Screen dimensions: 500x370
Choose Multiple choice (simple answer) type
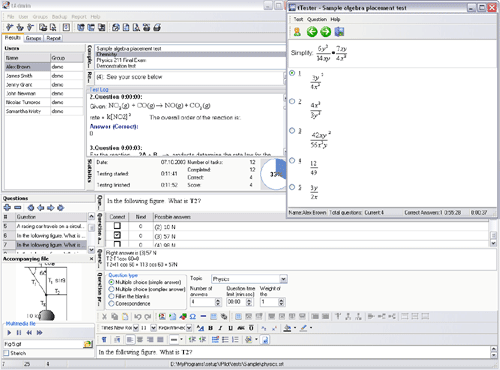click(x=112, y=282)
